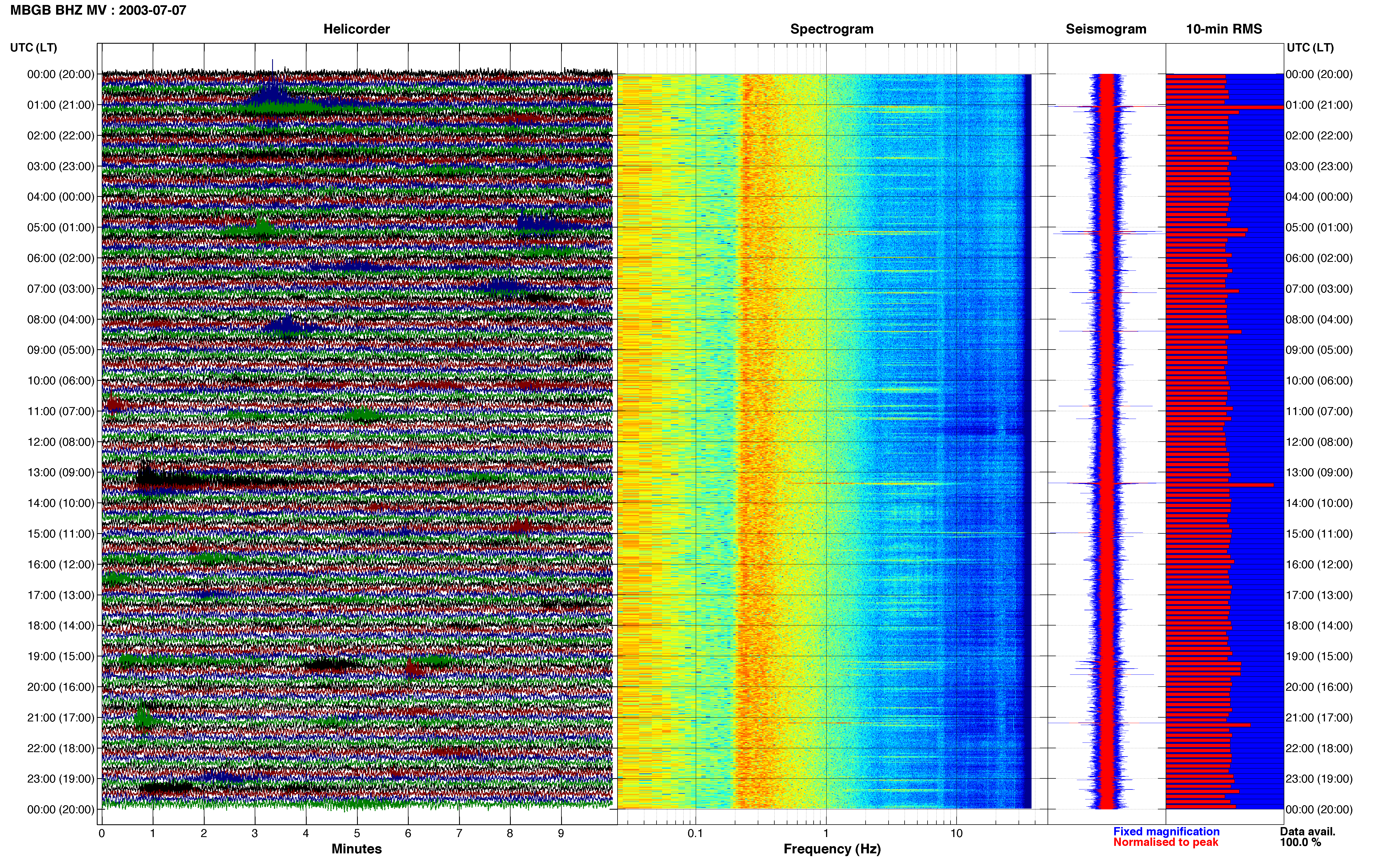Click the left '23:00 (19:00)' time label
The width and height of the screenshot is (1388, 868).
[x=61, y=779]
